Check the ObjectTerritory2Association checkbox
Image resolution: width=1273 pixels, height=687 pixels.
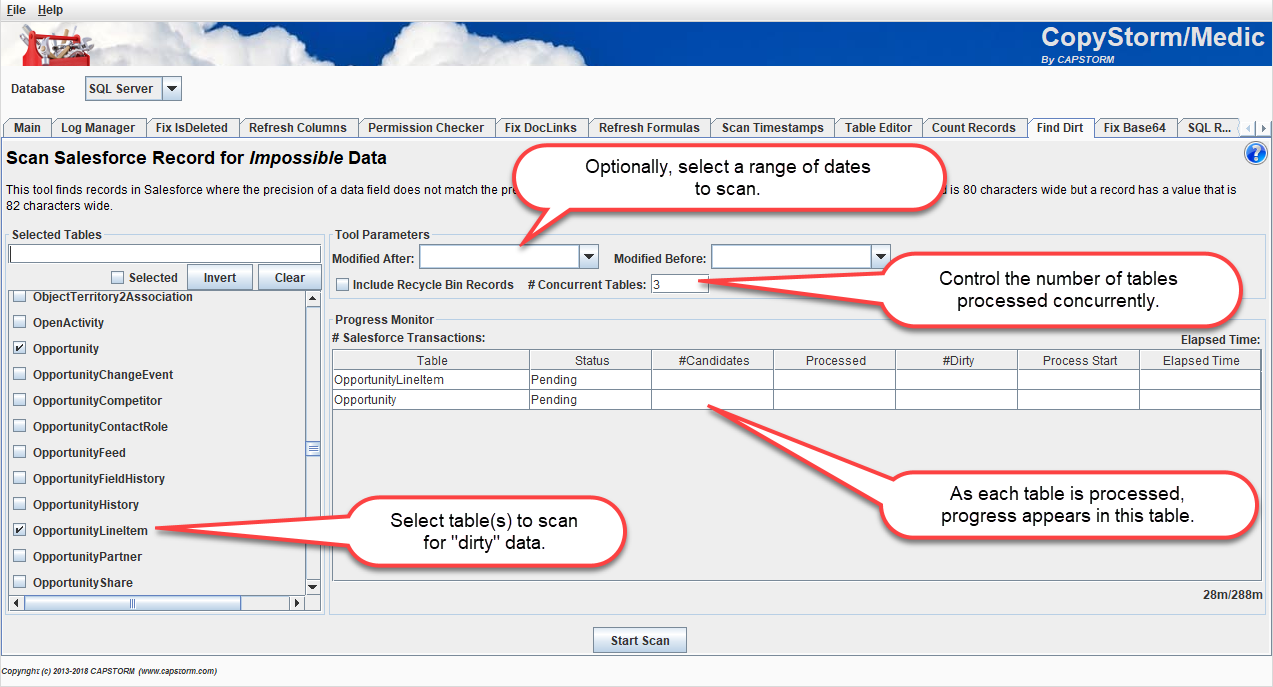pos(20,297)
